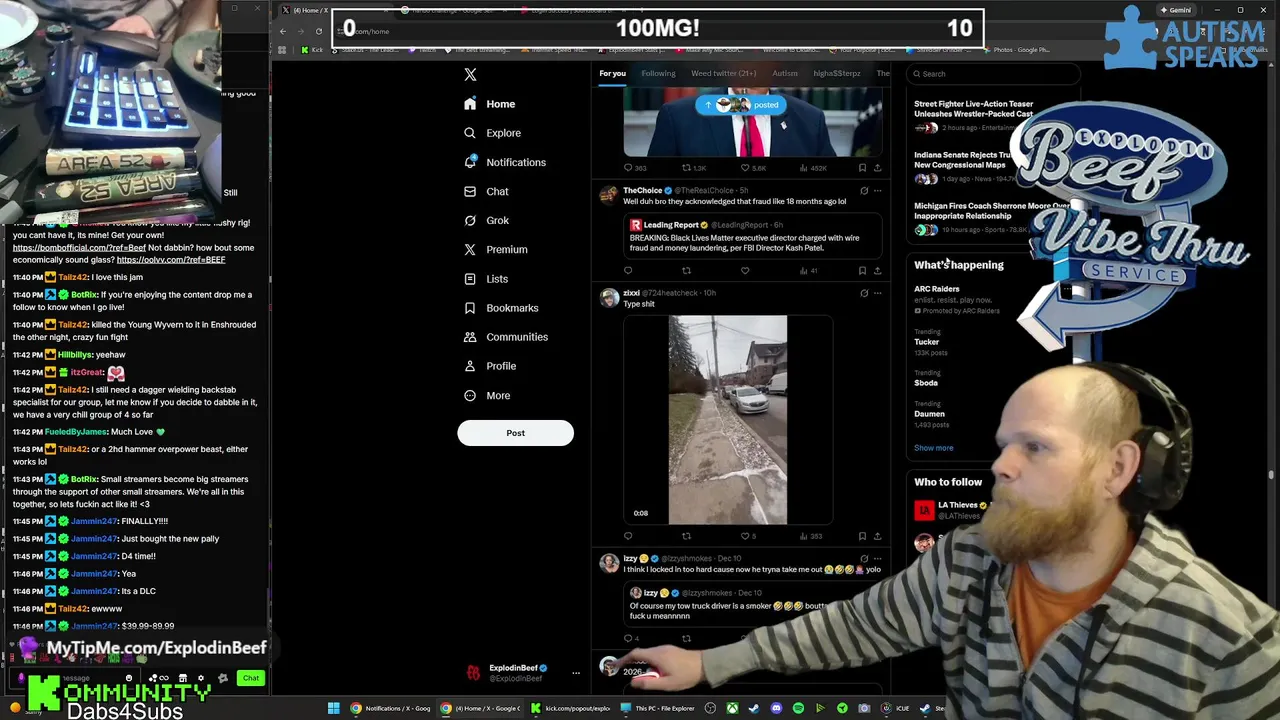Click the Post button
This screenshot has height=720, width=1280.
tap(515, 433)
